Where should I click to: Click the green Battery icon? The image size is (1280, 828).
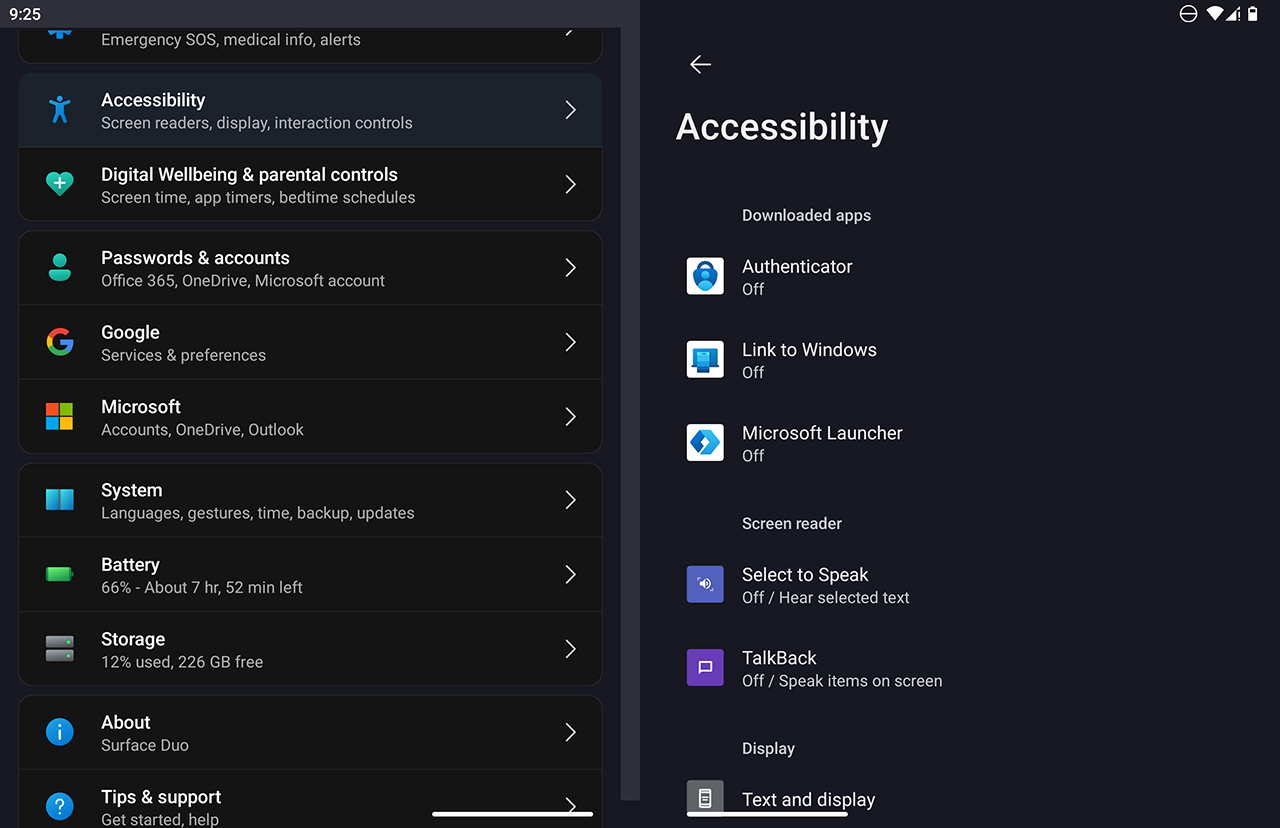[x=60, y=574]
